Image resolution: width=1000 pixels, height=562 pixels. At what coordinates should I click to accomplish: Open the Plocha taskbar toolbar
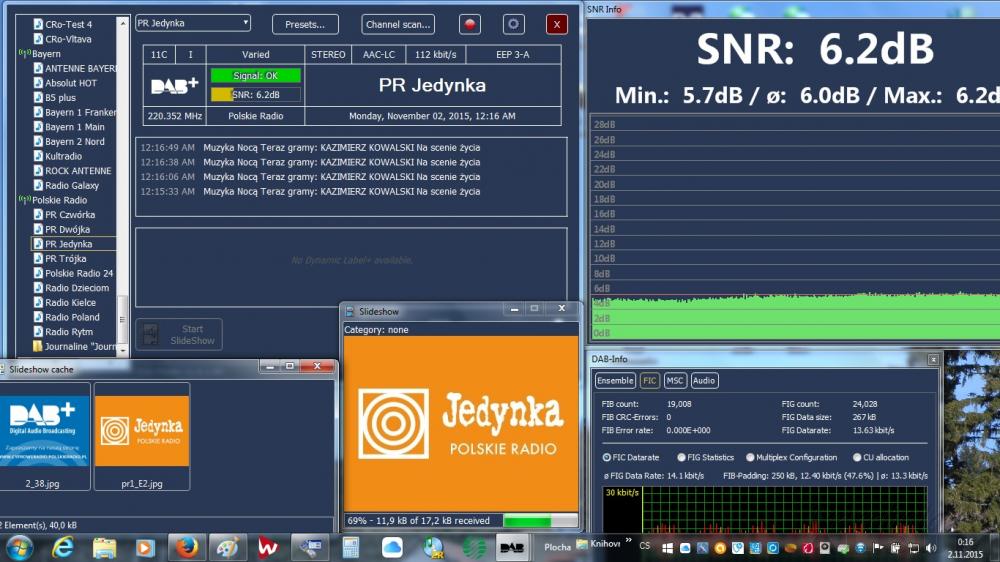(557, 547)
